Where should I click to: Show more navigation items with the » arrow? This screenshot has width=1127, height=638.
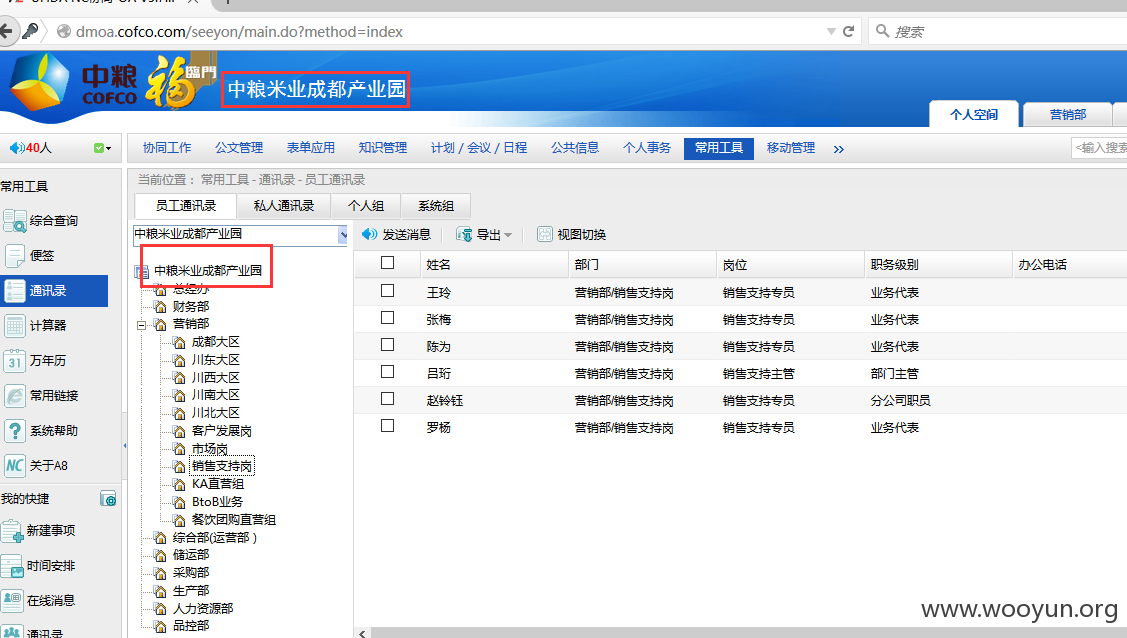(x=839, y=149)
